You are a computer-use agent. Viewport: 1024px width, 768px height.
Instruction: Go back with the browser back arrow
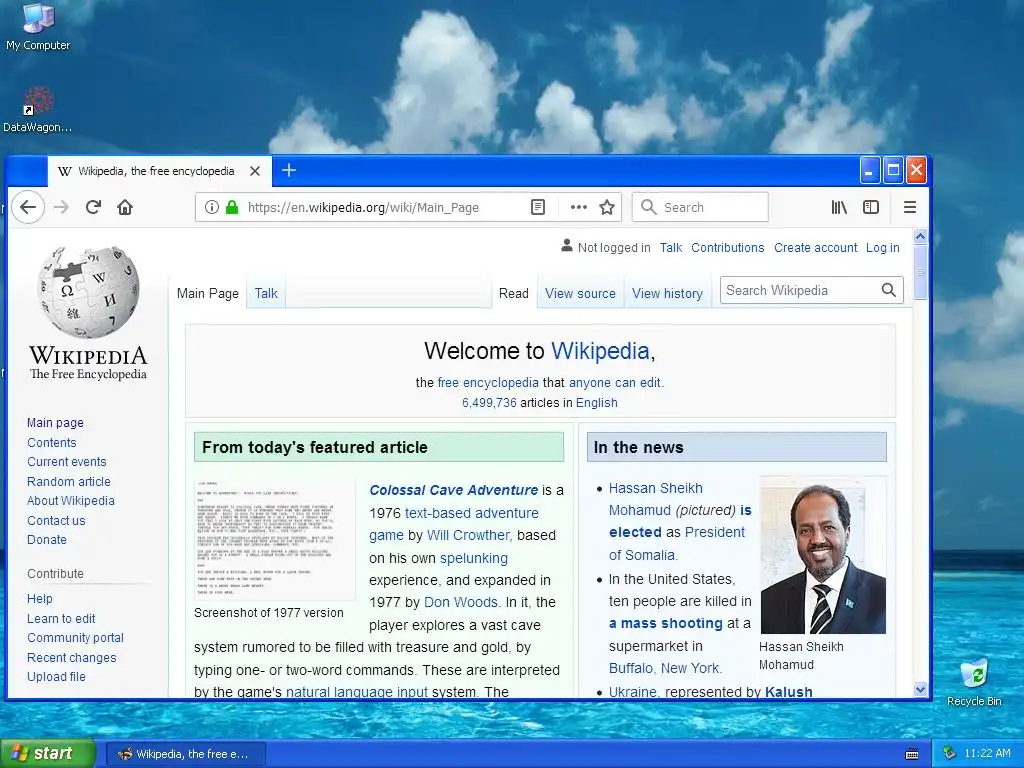[28, 207]
